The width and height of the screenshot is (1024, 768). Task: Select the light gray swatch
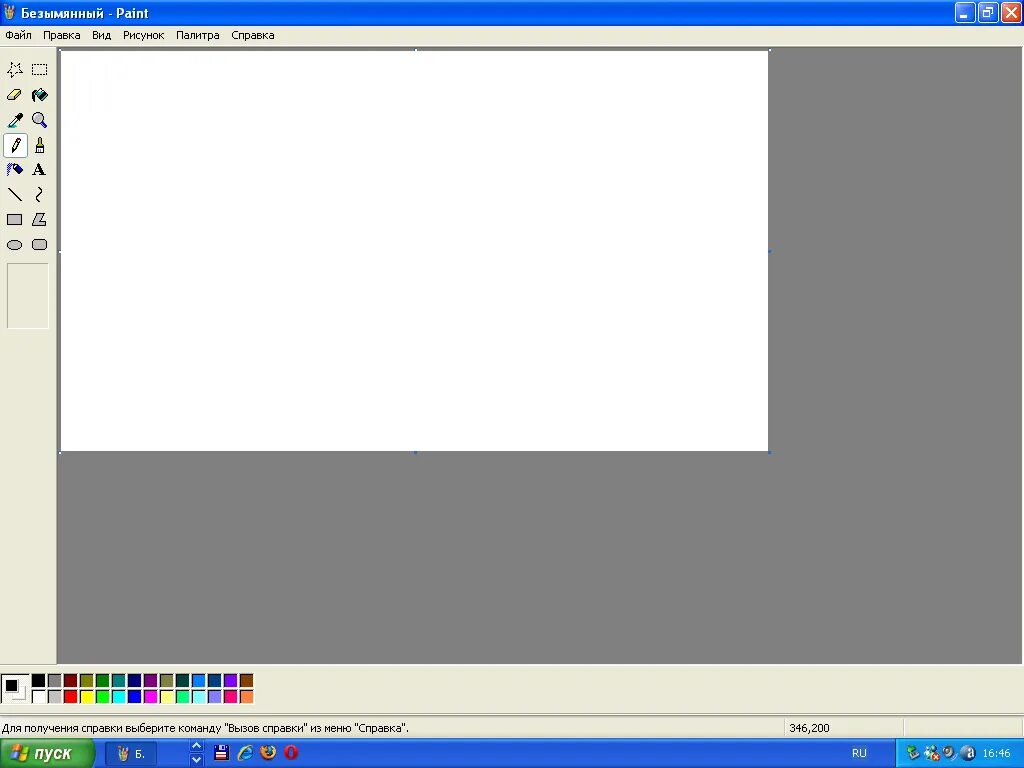point(54,697)
